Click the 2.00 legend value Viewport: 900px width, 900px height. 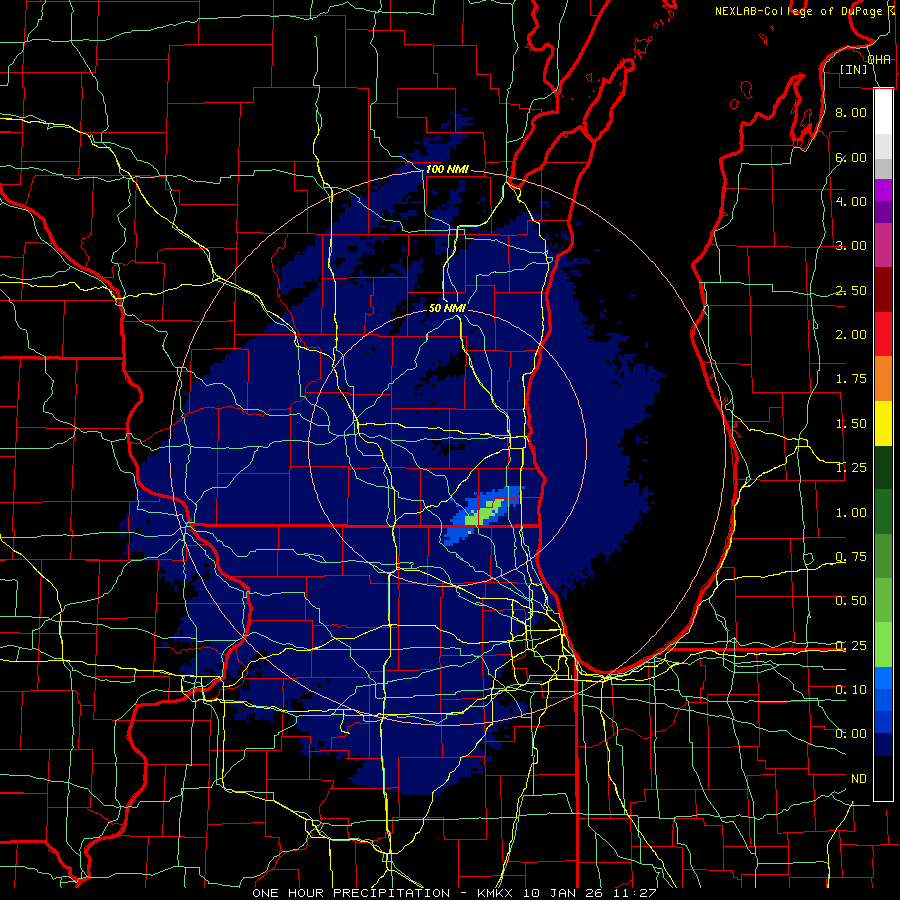850,335
